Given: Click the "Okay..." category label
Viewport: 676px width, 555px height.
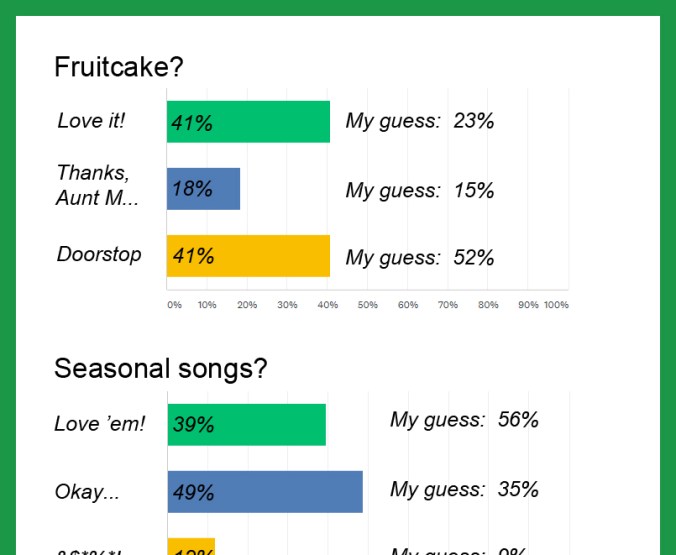Looking at the screenshot, I should point(86,492).
